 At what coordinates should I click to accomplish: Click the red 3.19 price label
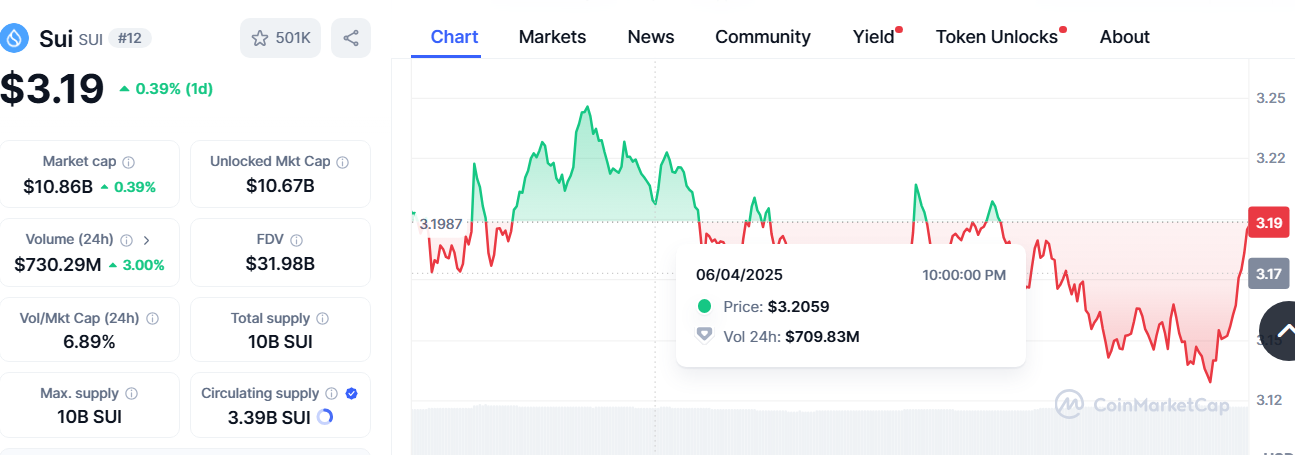[x=1269, y=222]
